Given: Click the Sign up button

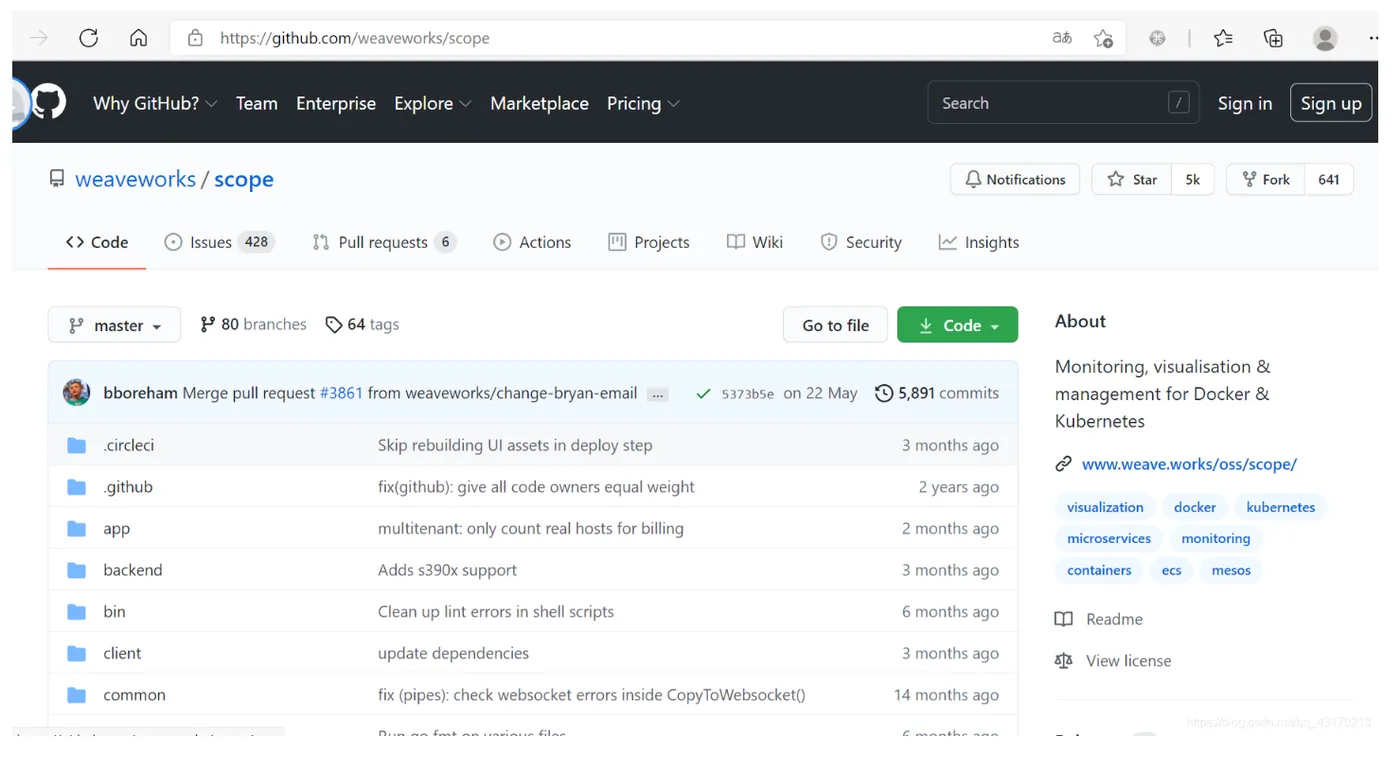Looking at the screenshot, I should (x=1331, y=103).
